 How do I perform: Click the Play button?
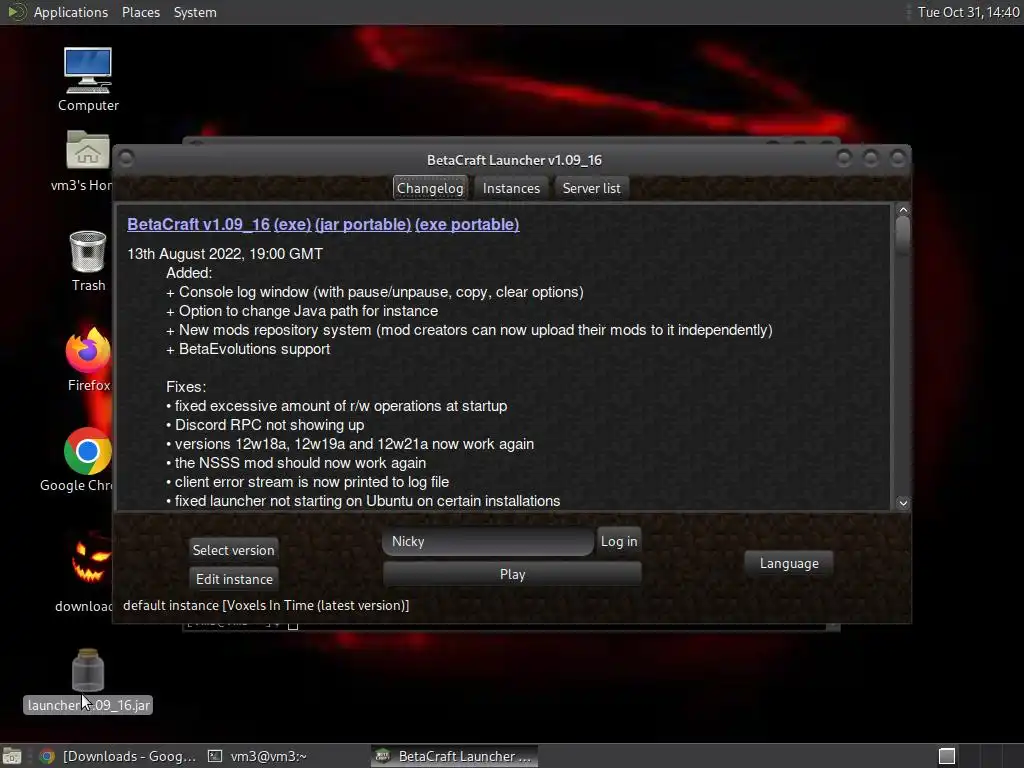coord(512,574)
